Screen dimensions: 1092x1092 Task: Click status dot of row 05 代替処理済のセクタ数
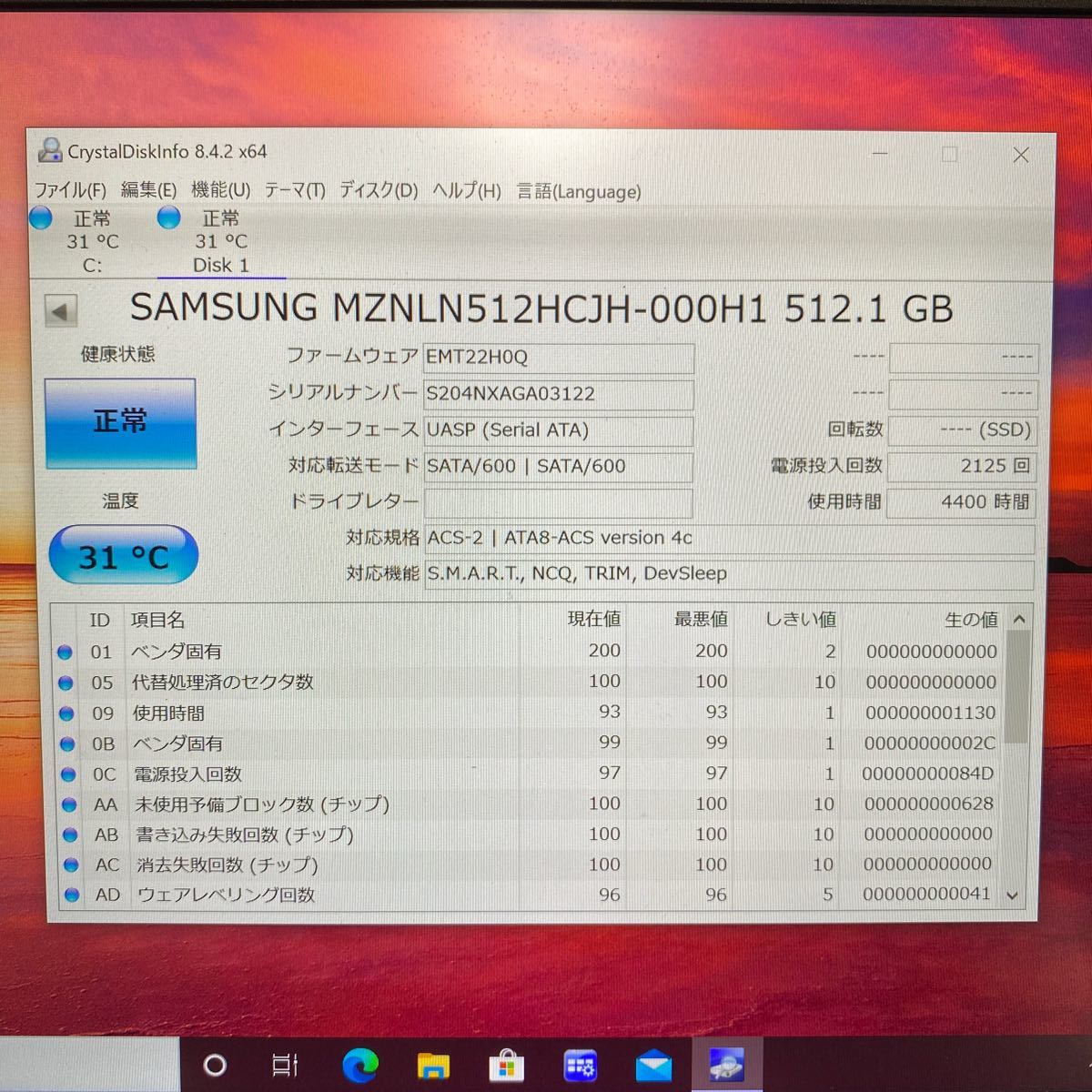point(66,683)
